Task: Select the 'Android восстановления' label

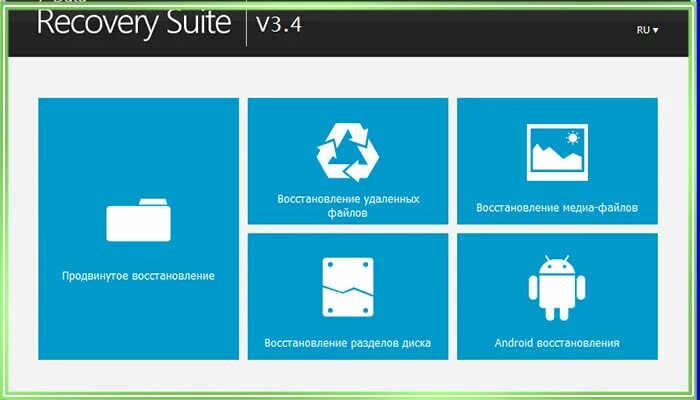Action: click(557, 343)
